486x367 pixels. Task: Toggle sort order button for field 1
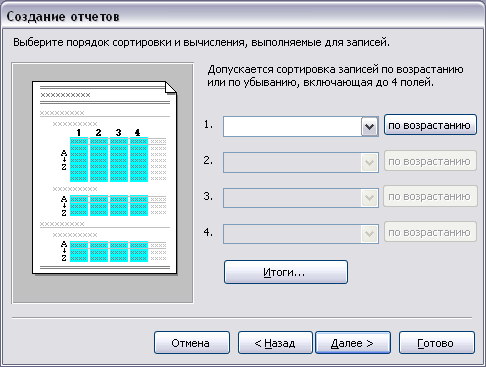pyautogui.click(x=430, y=125)
